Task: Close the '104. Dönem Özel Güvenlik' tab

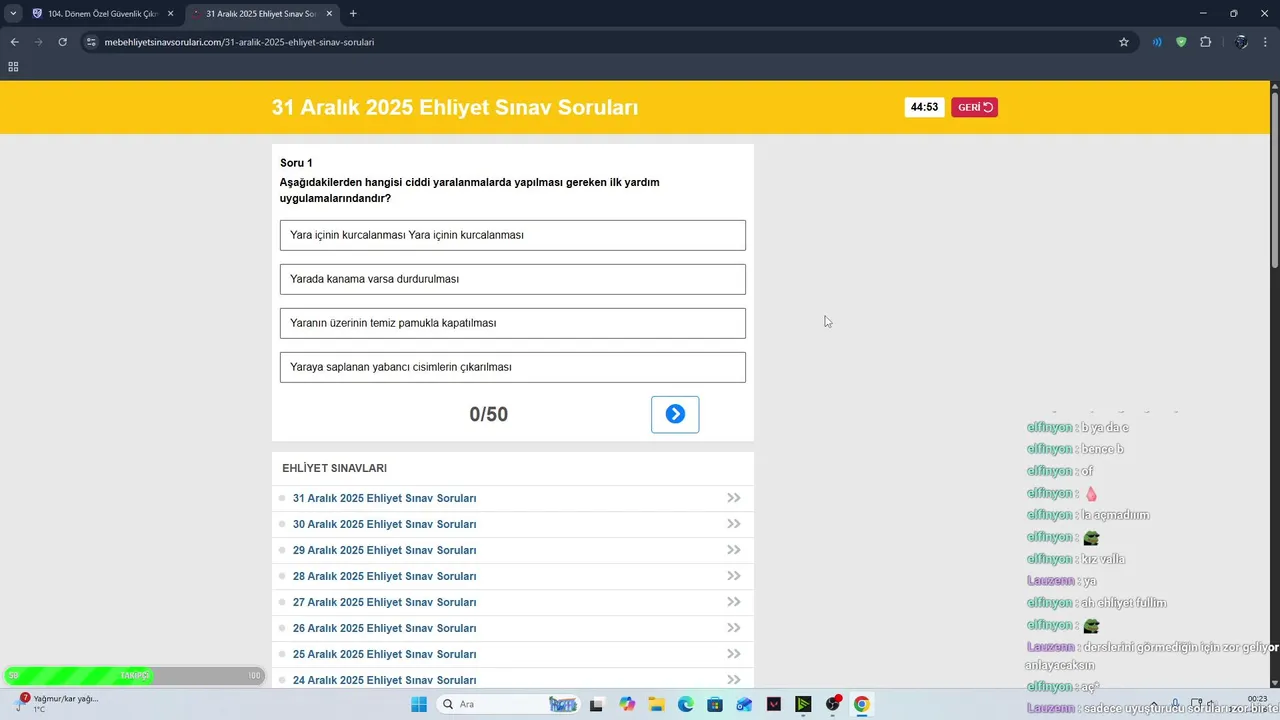Action: [x=170, y=14]
